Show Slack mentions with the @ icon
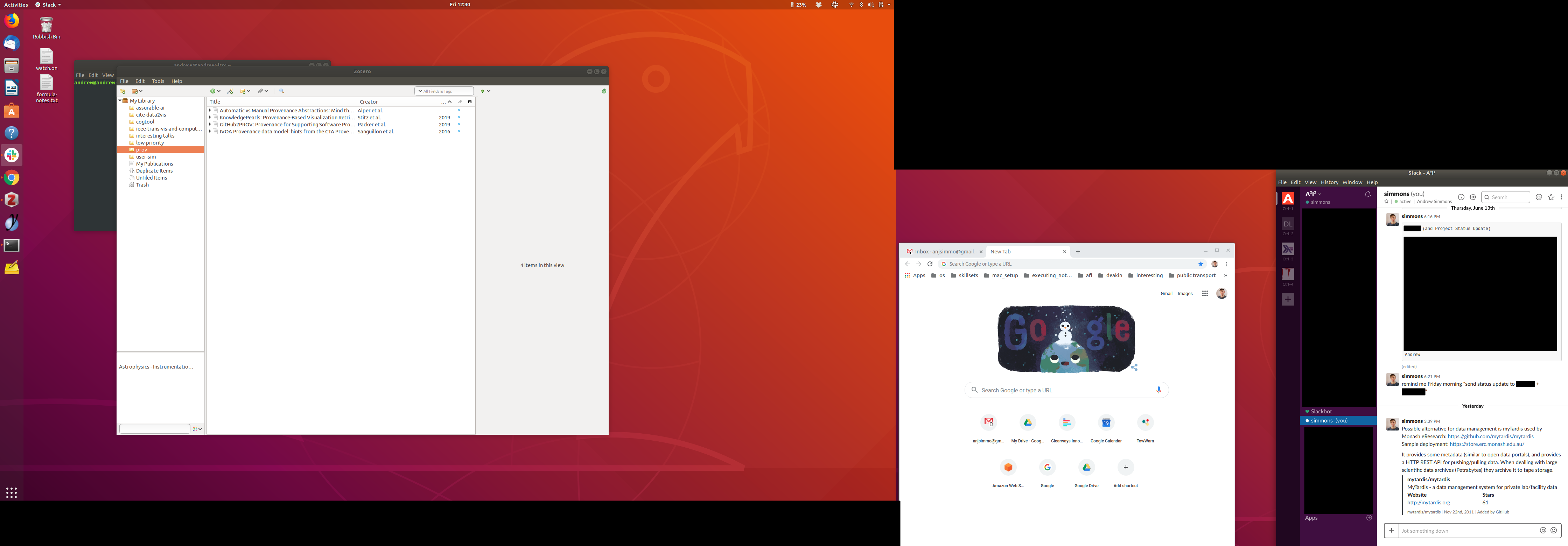The image size is (1568, 546). 1538,197
